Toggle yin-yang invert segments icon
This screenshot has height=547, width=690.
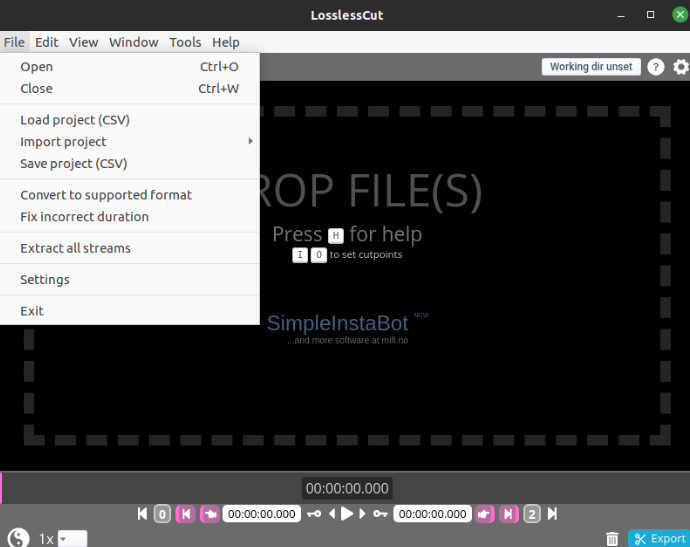click(x=18, y=538)
